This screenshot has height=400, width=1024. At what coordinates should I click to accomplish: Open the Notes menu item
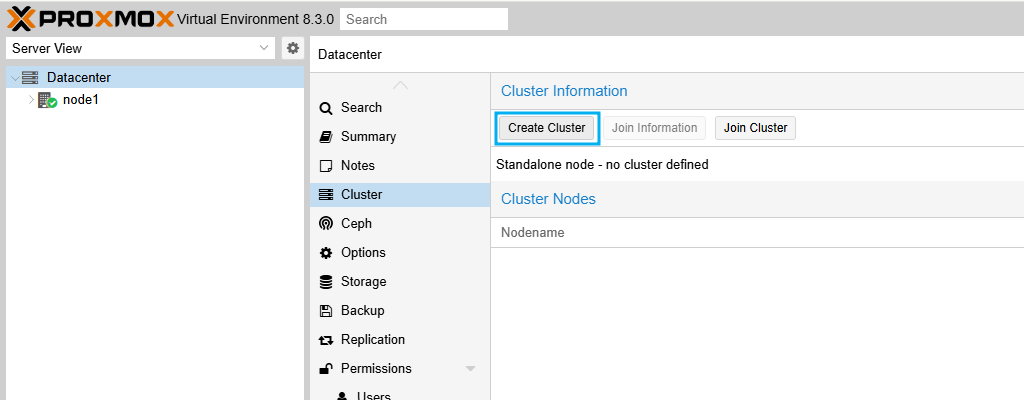pyautogui.click(x=400, y=165)
